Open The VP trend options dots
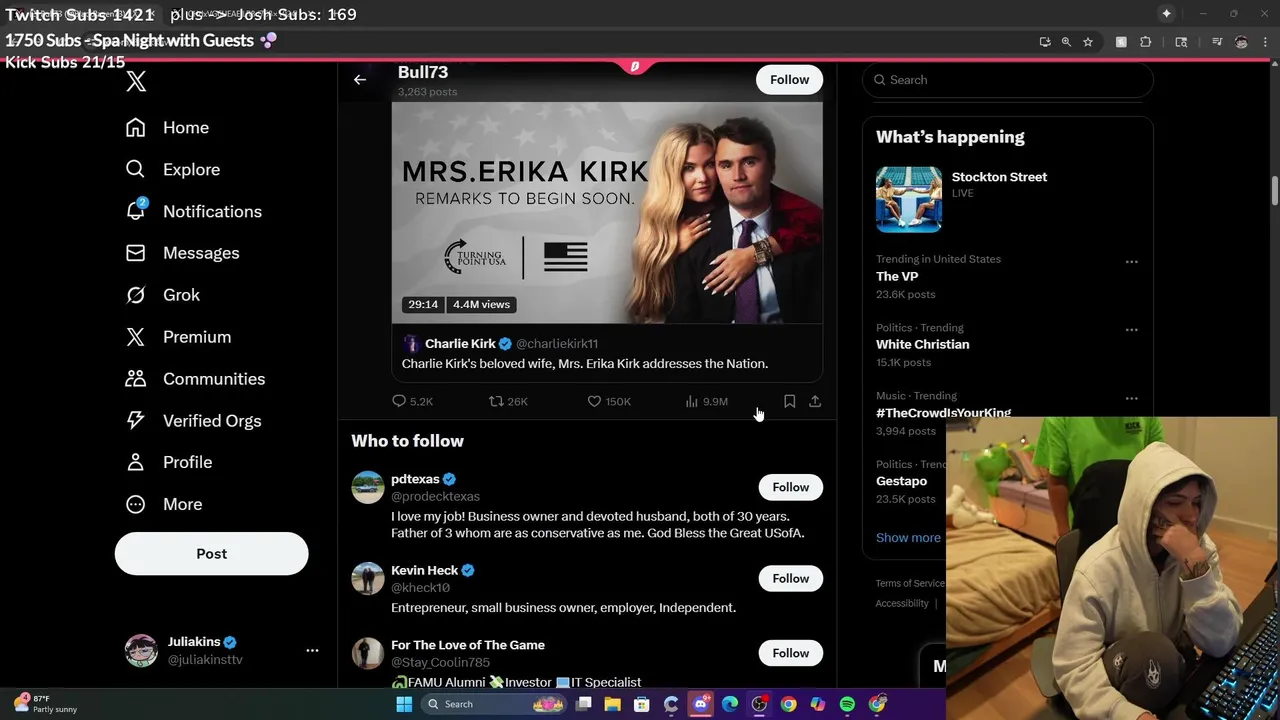The height and width of the screenshot is (720, 1280). click(1131, 262)
